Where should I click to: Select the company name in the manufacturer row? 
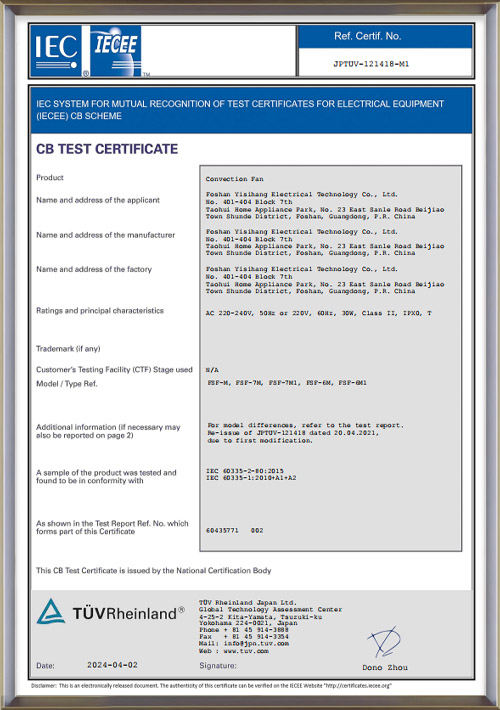tap(302, 231)
